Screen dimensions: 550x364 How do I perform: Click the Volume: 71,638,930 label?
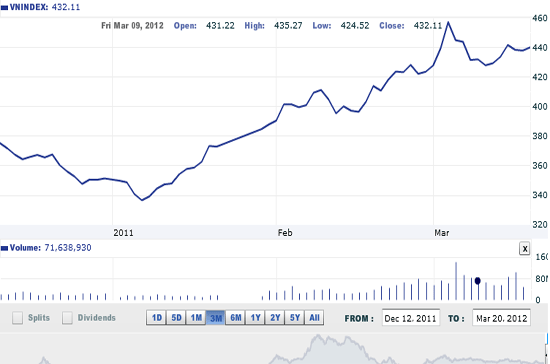[x=51, y=248]
